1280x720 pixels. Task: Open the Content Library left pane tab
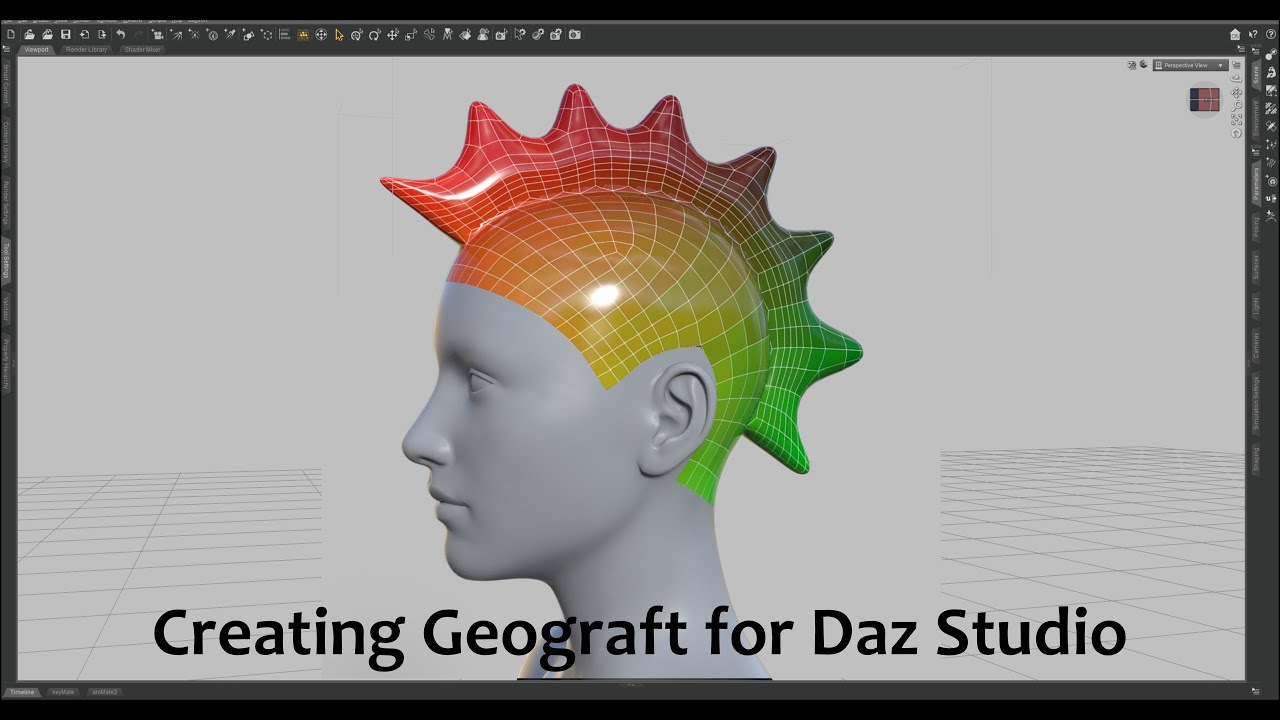point(6,140)
